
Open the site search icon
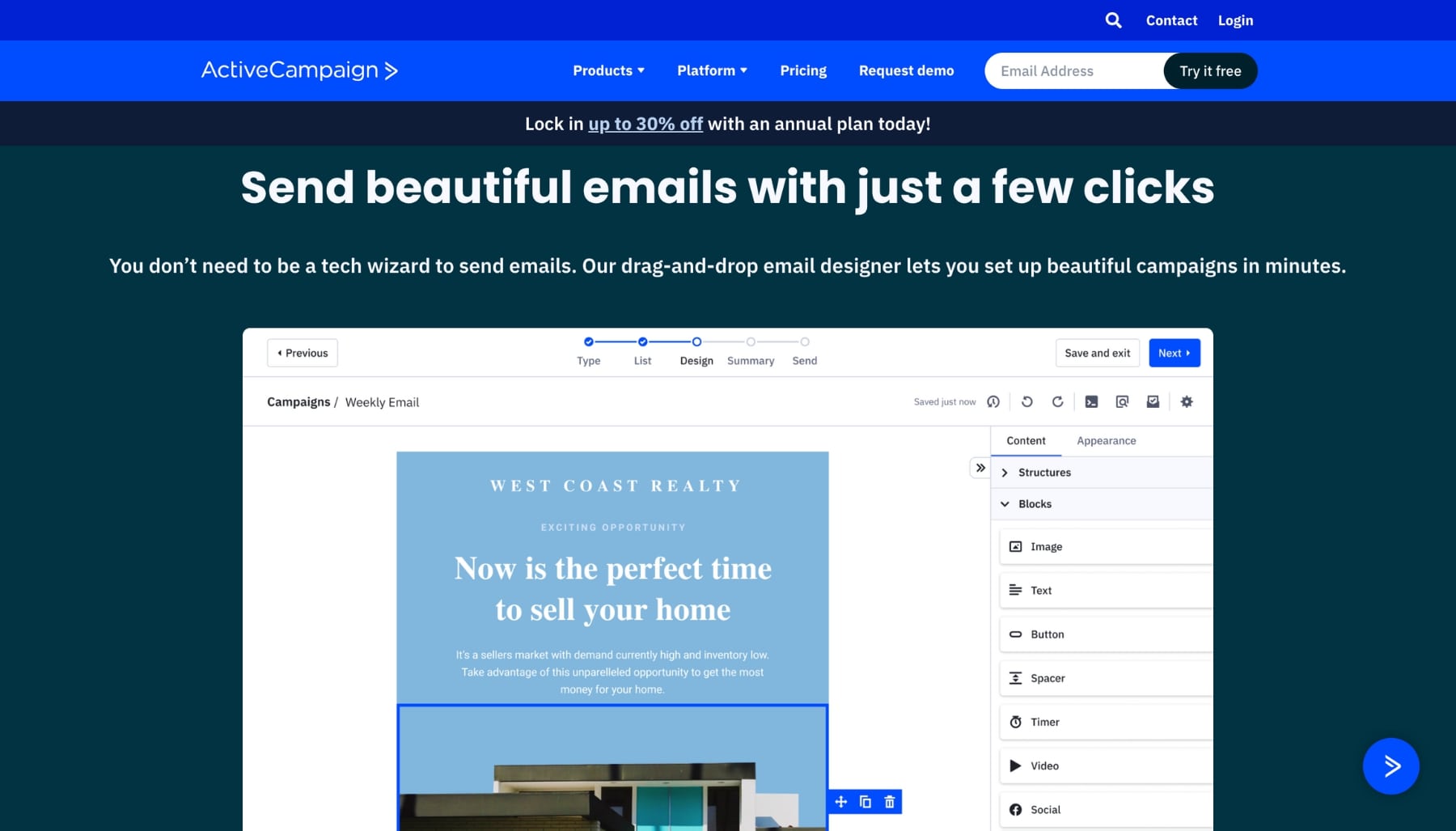pos(1113,20)
